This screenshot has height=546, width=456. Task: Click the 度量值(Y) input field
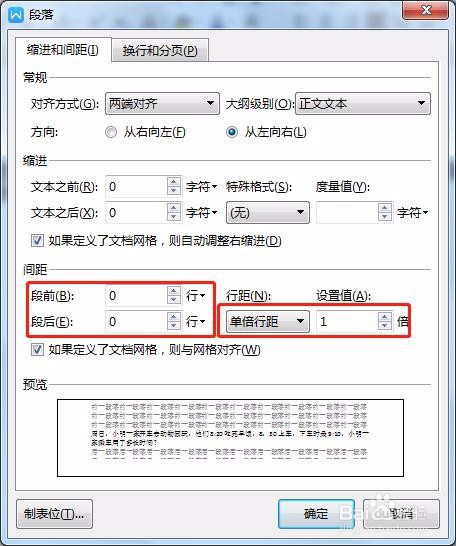click(347, 212)
